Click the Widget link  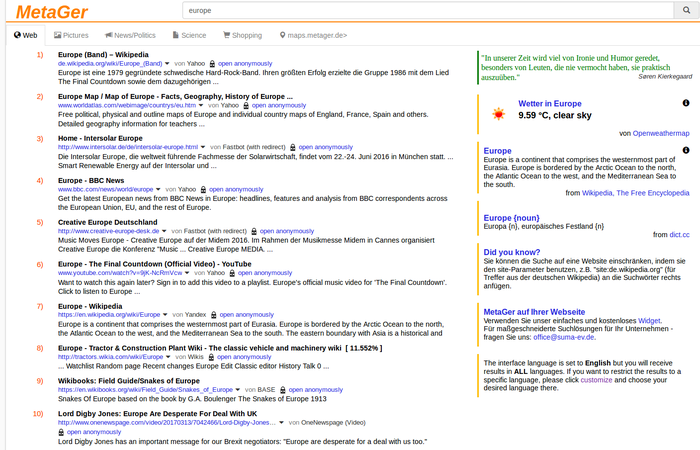649,321
